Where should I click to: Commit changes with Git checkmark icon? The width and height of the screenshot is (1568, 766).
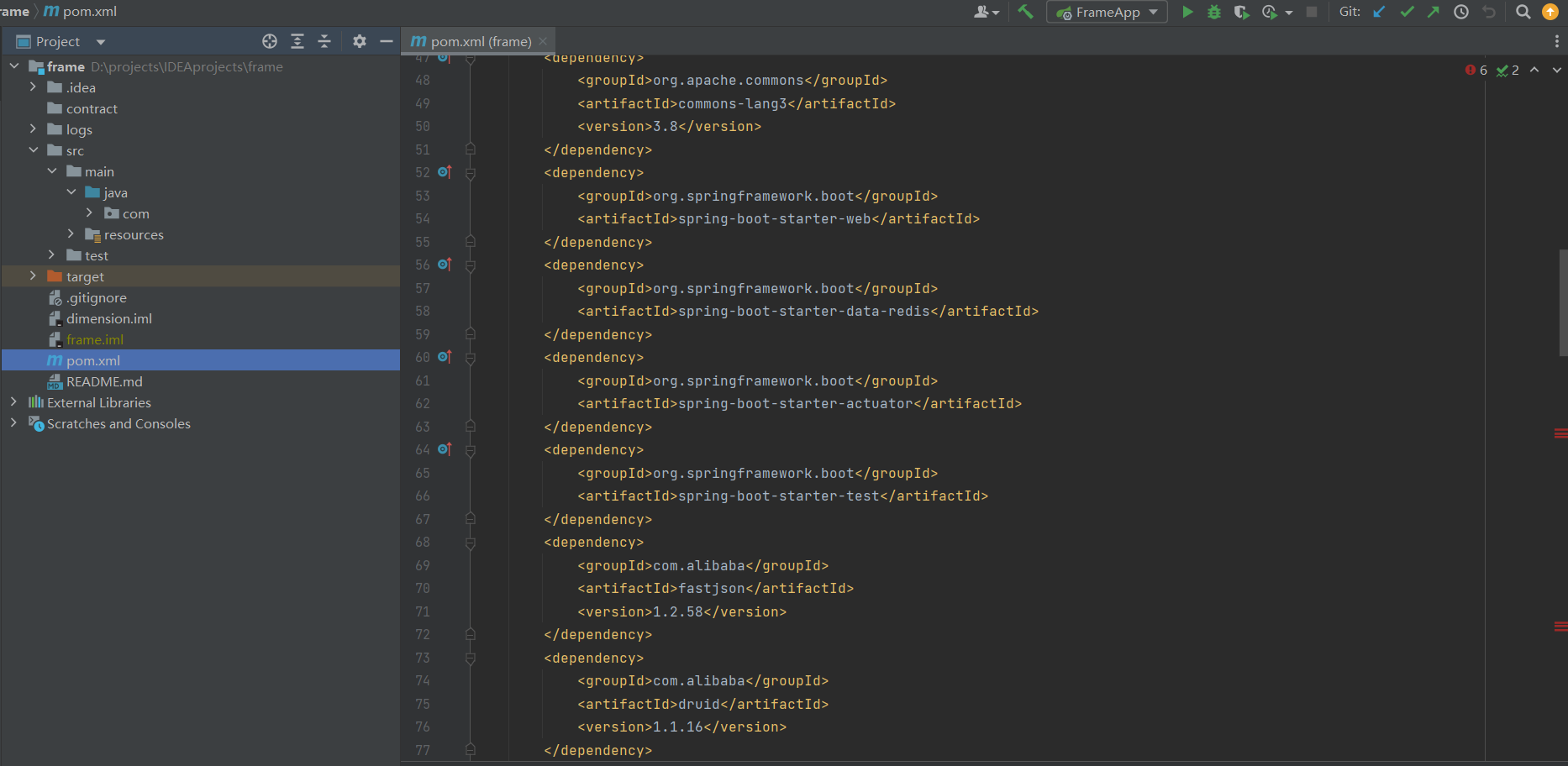1407,12
